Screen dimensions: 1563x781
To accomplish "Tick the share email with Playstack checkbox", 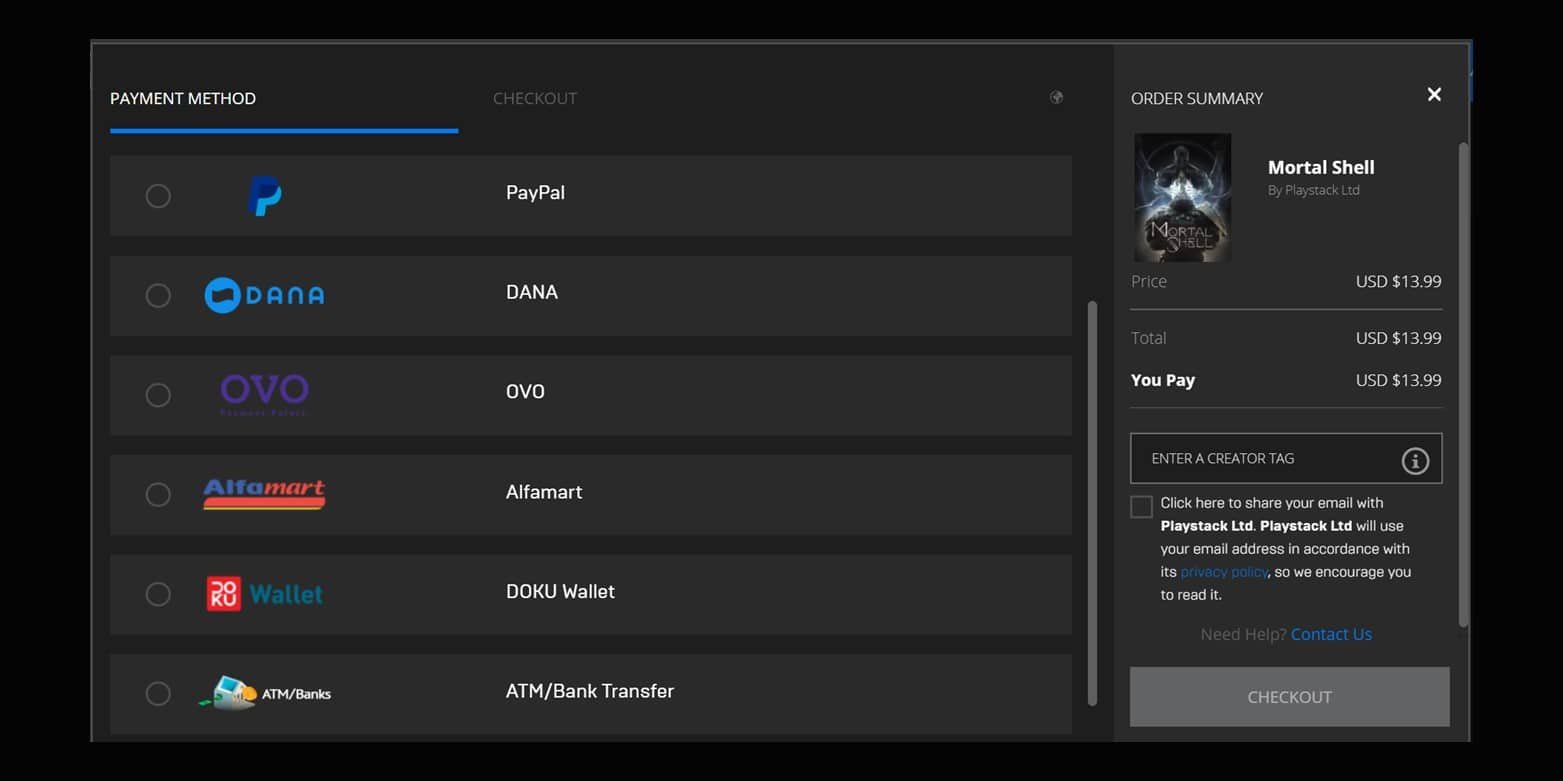I will coord(1141,507).
